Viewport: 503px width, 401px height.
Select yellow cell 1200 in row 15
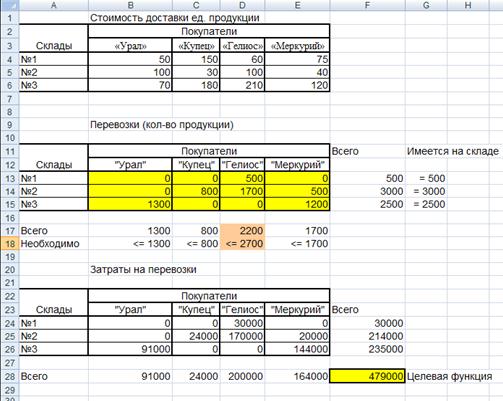tap(297, 204)
